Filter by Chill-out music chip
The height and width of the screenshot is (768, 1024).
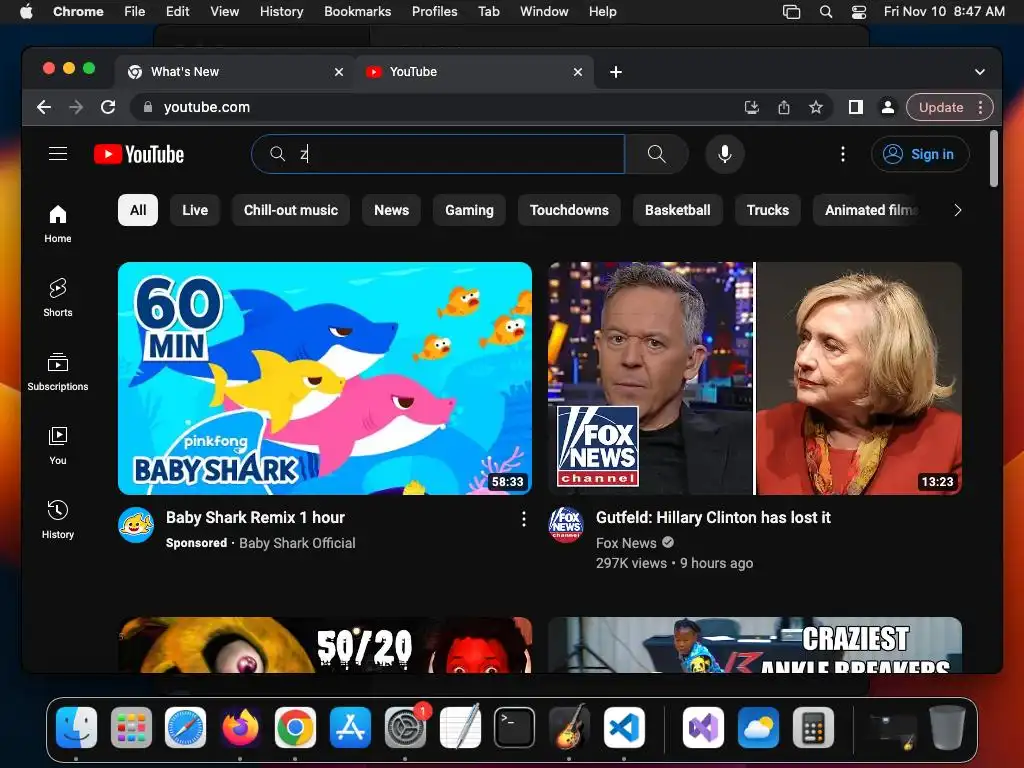[x=291, y=210]
